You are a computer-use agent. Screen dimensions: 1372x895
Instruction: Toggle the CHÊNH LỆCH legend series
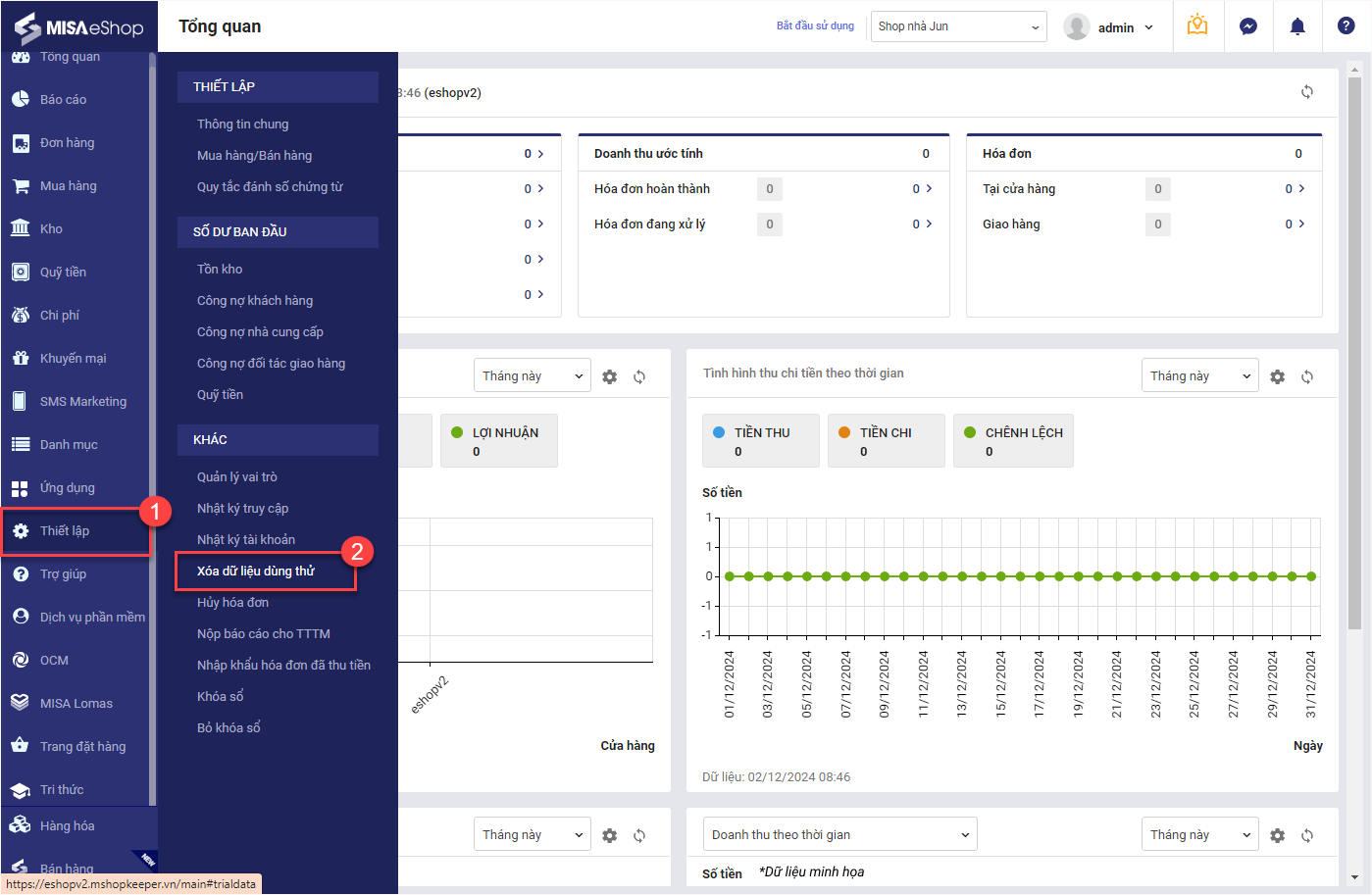[1012, 440]
